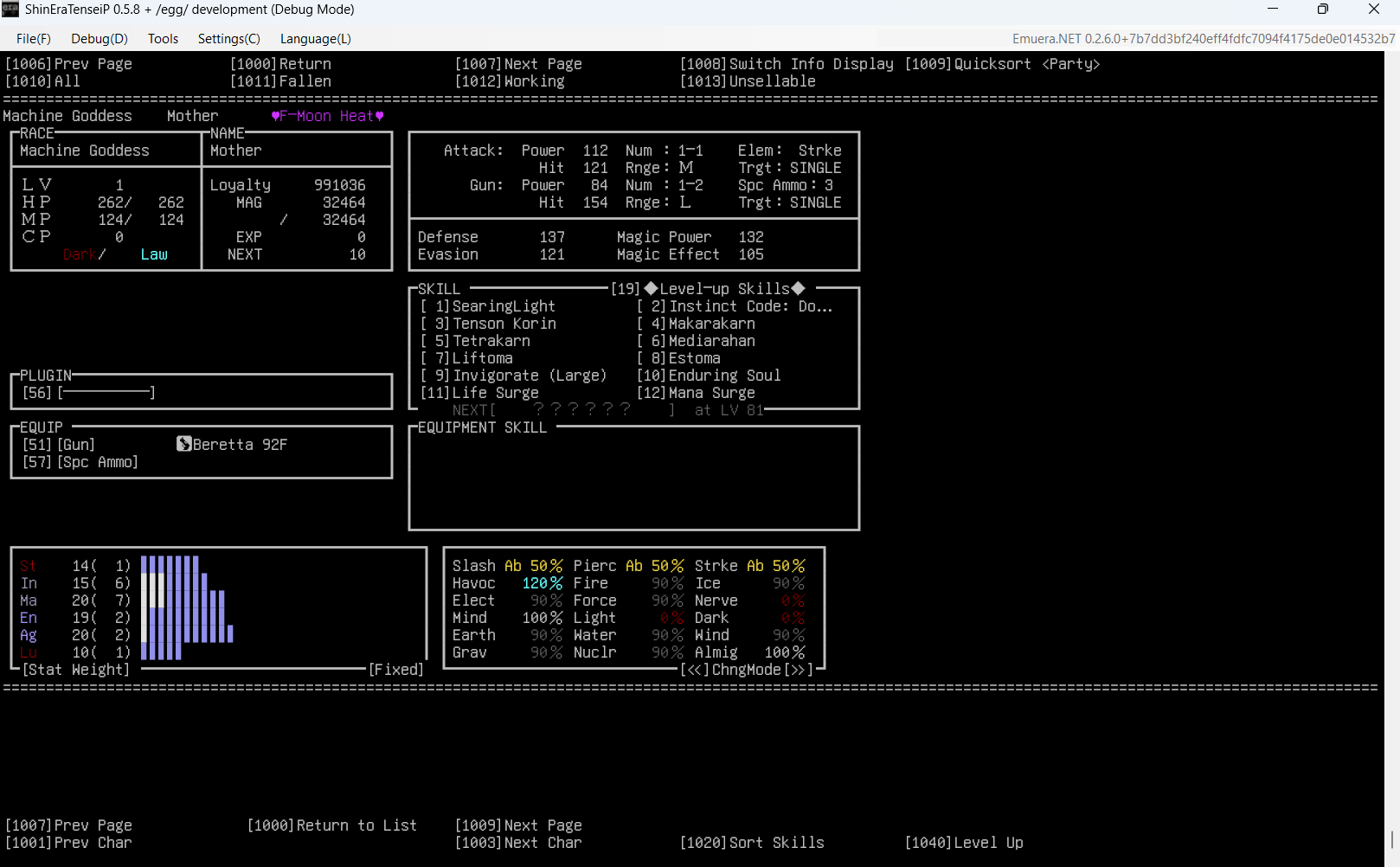Open the [51] [Gun] equipment slot
This screenshot has height=867, width=1400.
59,445
